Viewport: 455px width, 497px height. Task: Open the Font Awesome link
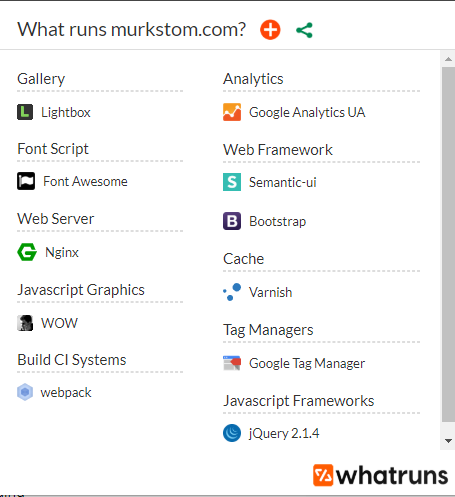point(85,182)
